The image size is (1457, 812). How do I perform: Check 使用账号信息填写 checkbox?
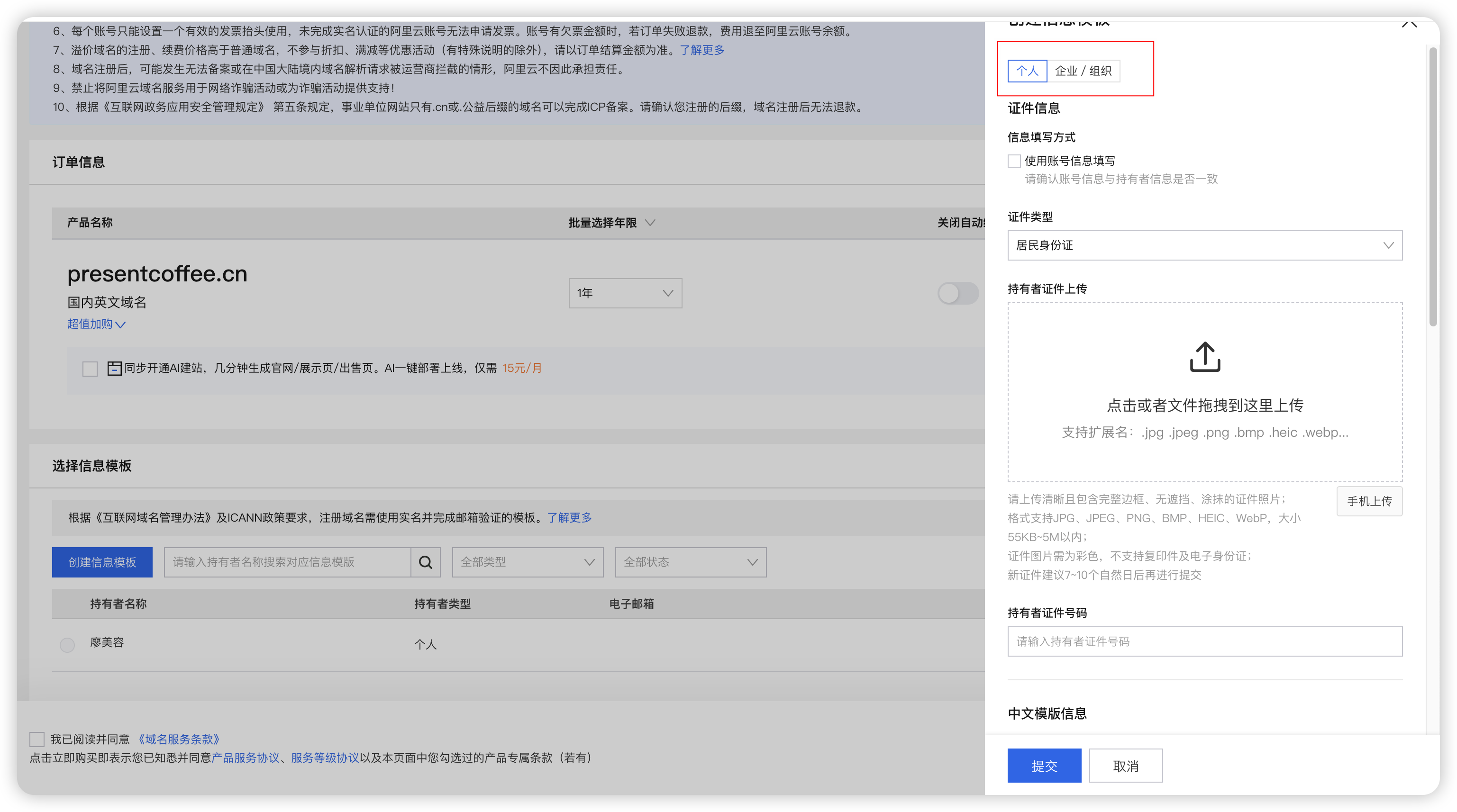coord(1014,161)
